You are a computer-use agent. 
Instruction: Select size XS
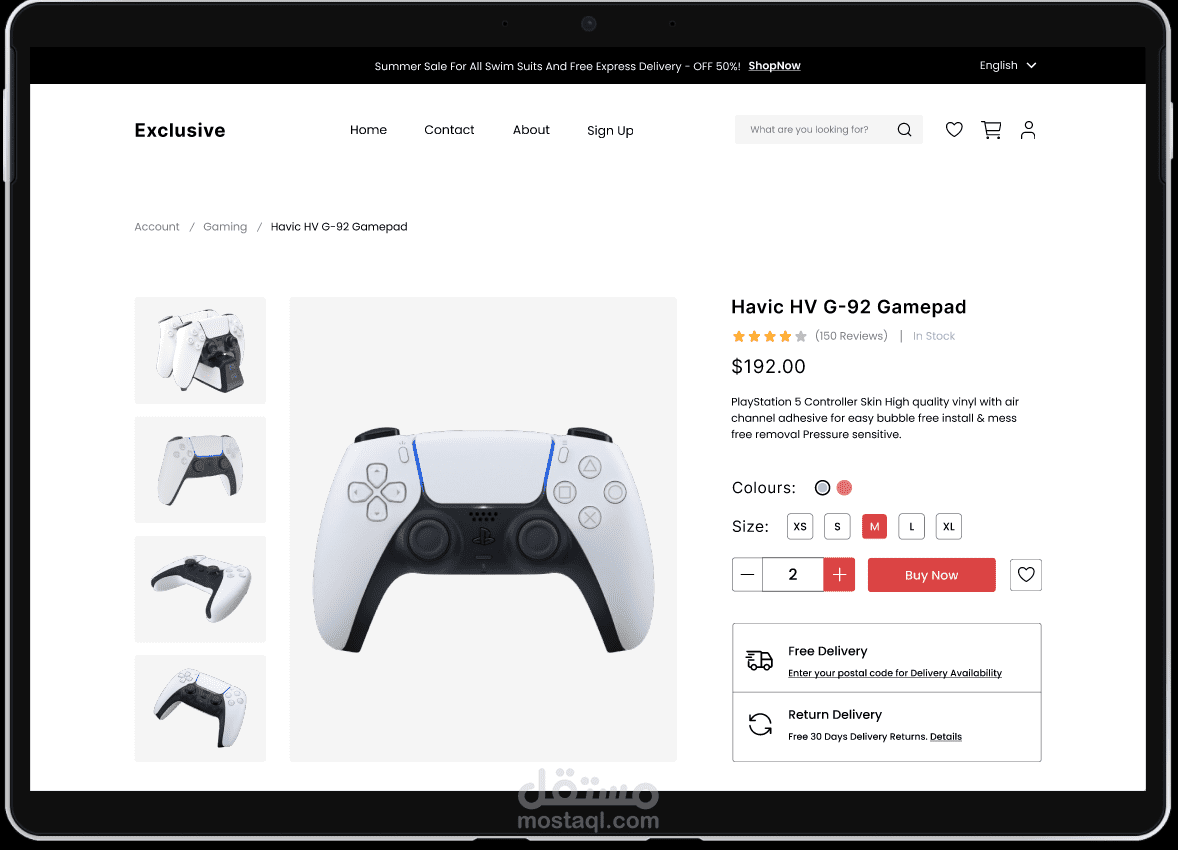point(800,526)
